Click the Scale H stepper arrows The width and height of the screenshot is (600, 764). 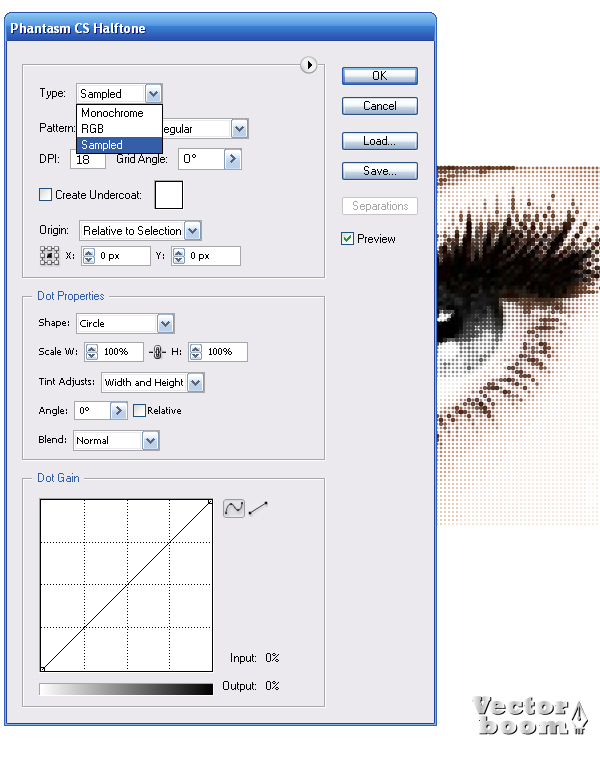195,352
